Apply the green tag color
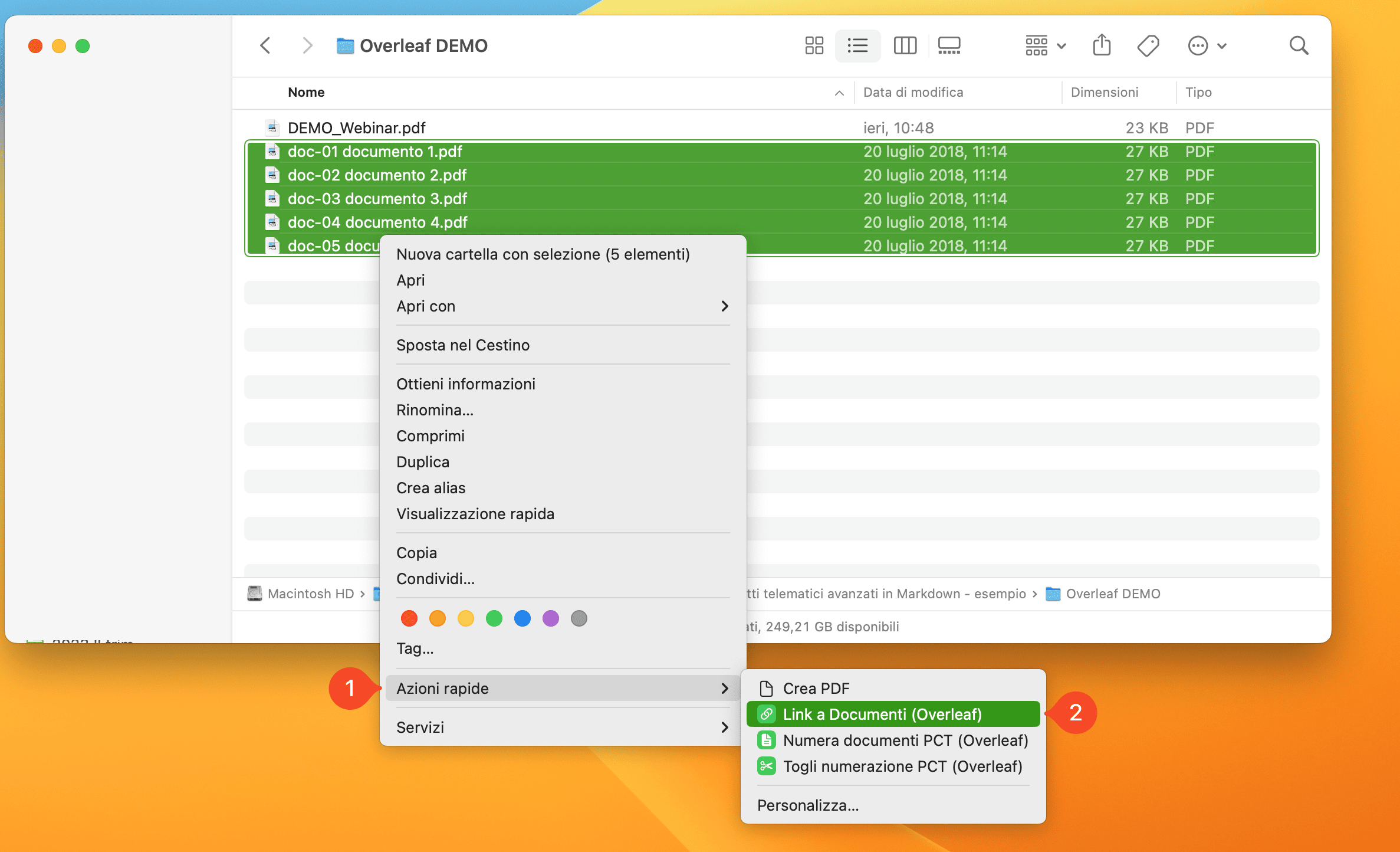1400x852 pixels. (494, 618)
